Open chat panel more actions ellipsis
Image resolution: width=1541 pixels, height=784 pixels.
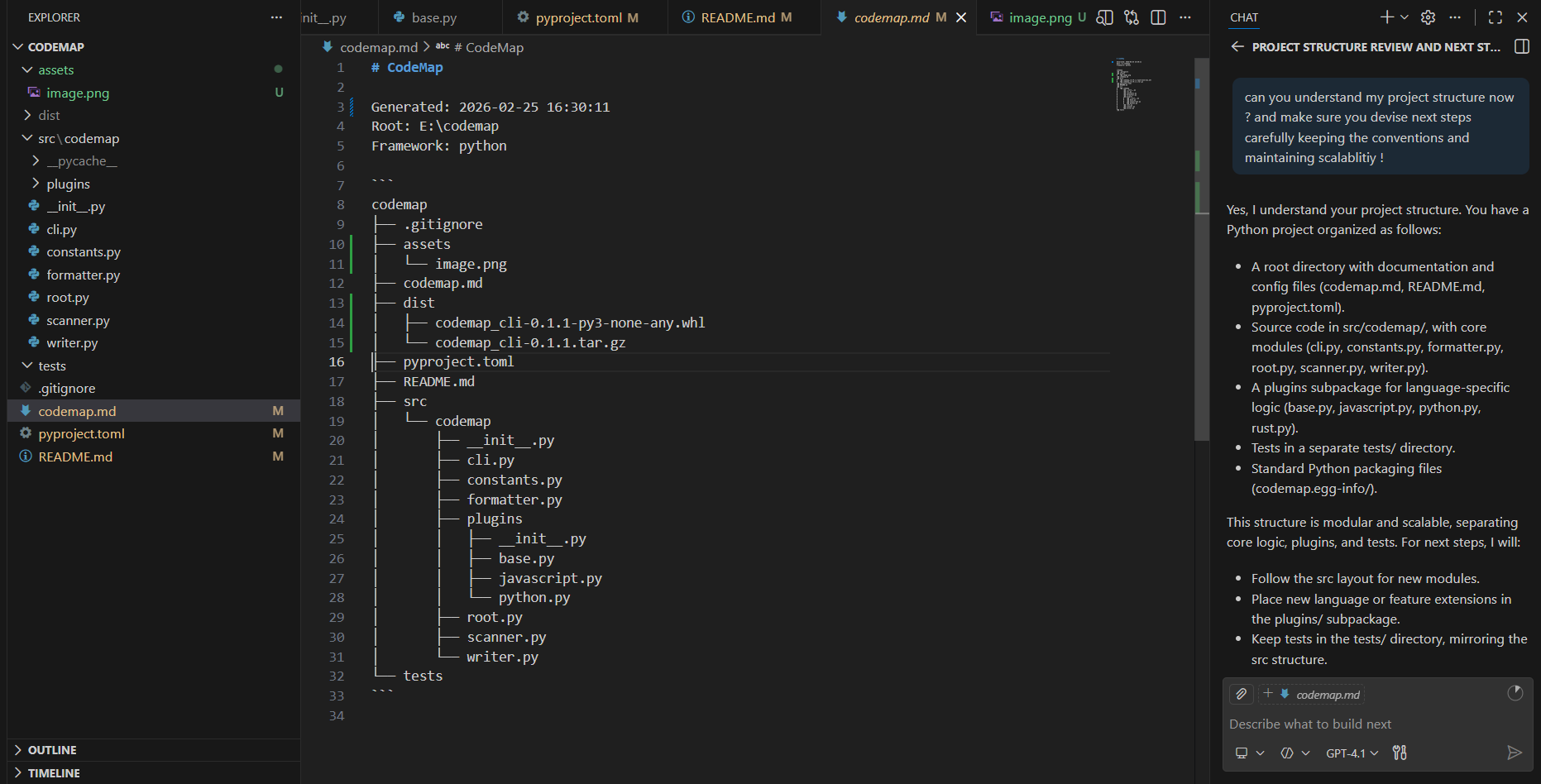(x=1455, y=17)
